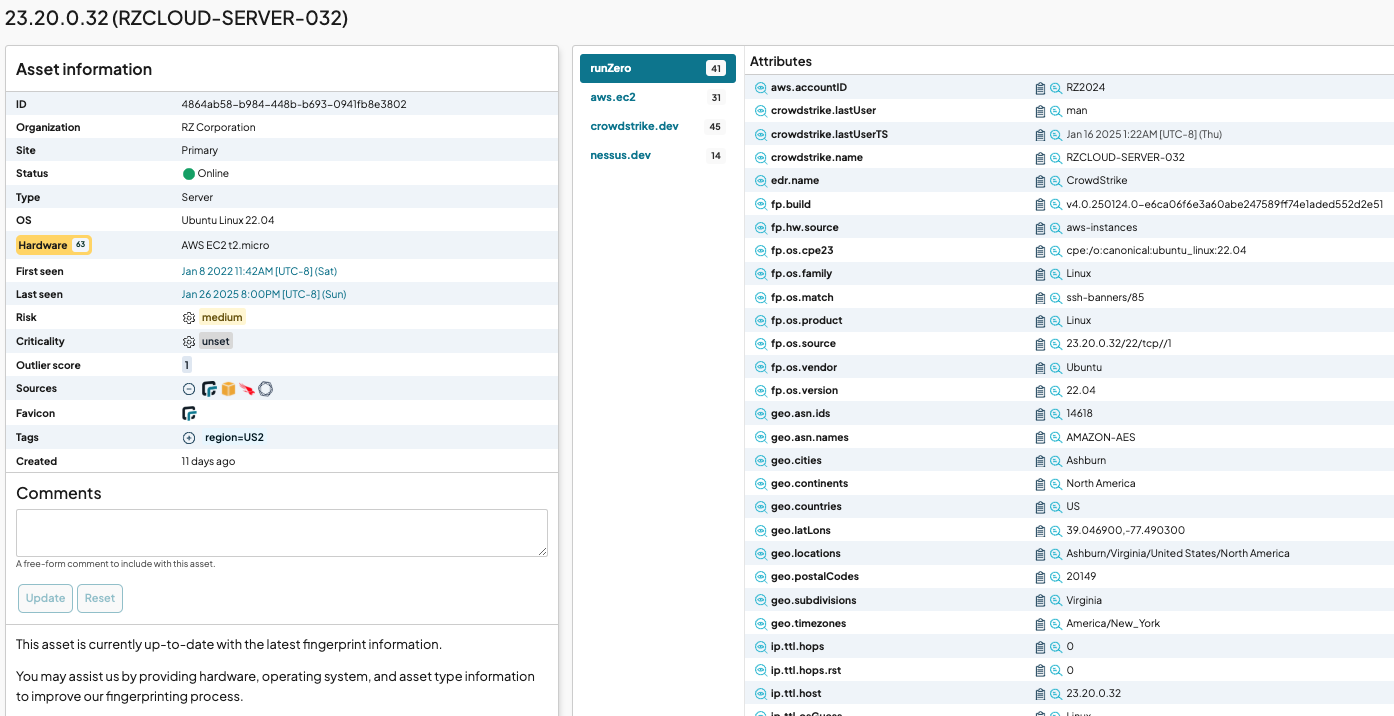
Task: Open the Risk settings gear icon
Action: pyautogui.click(x=189, y=318)
